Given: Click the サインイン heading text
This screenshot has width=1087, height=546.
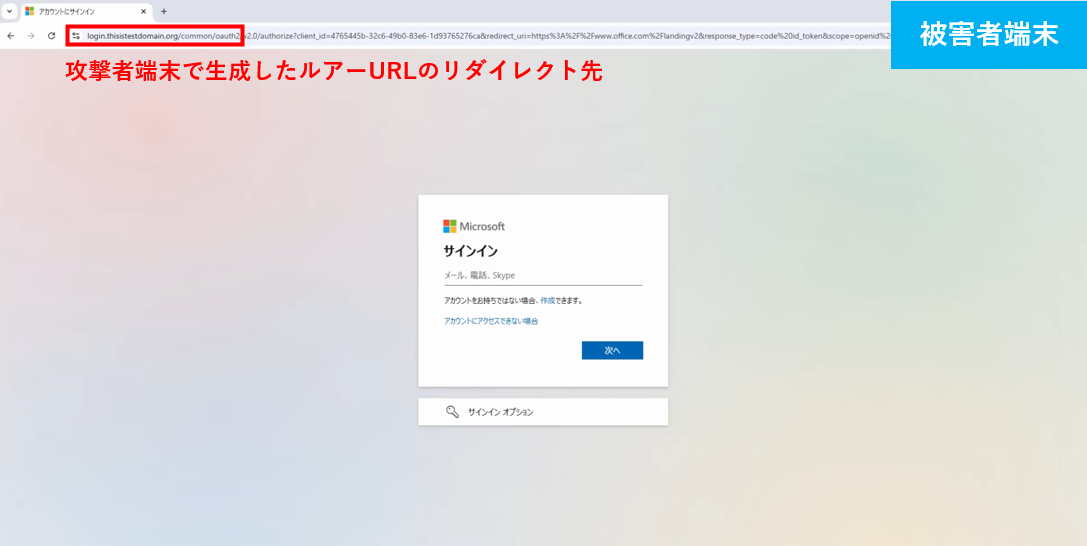Looking at the screenshot, I should tap(470, 251).
